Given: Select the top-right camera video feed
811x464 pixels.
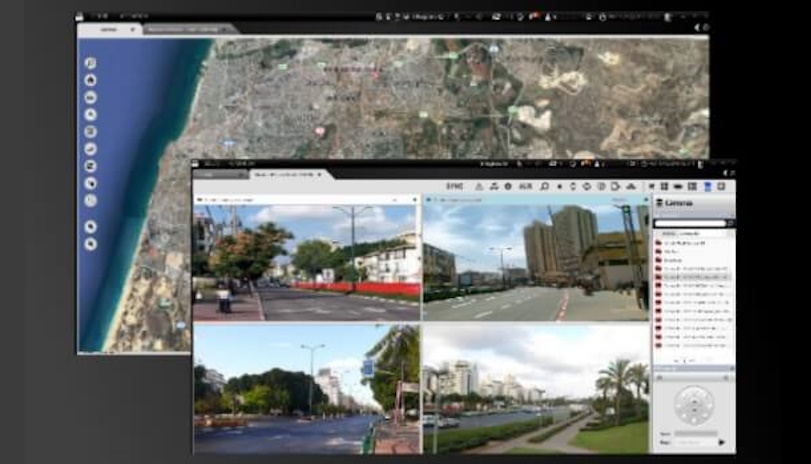Looking at the screenshot, I should tap(536, 258).
